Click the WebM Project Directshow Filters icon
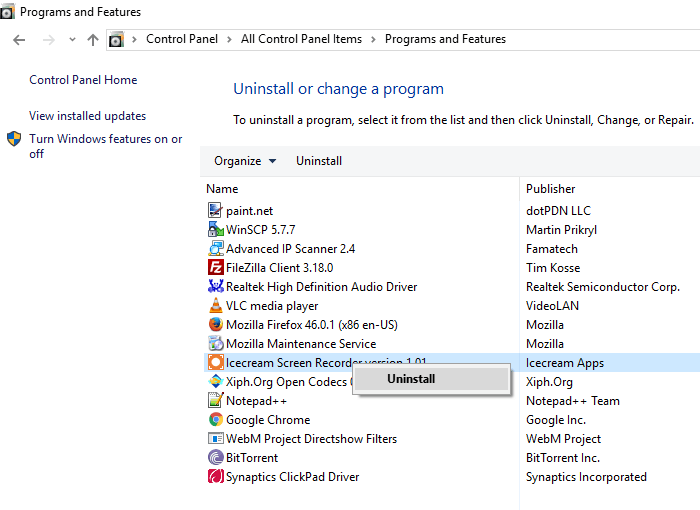Viewport: 700px width, 510px height. pos(215,438)
